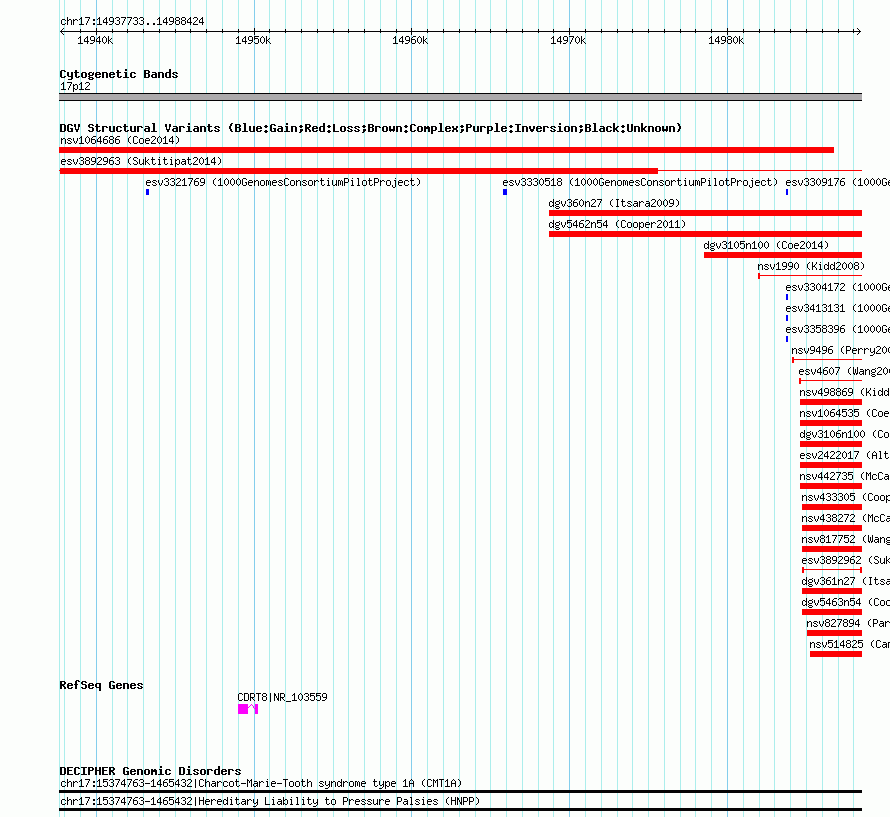Click the nsv438272 variant label
The width and height of the screenshot is (890, 817).
(845, 518)
